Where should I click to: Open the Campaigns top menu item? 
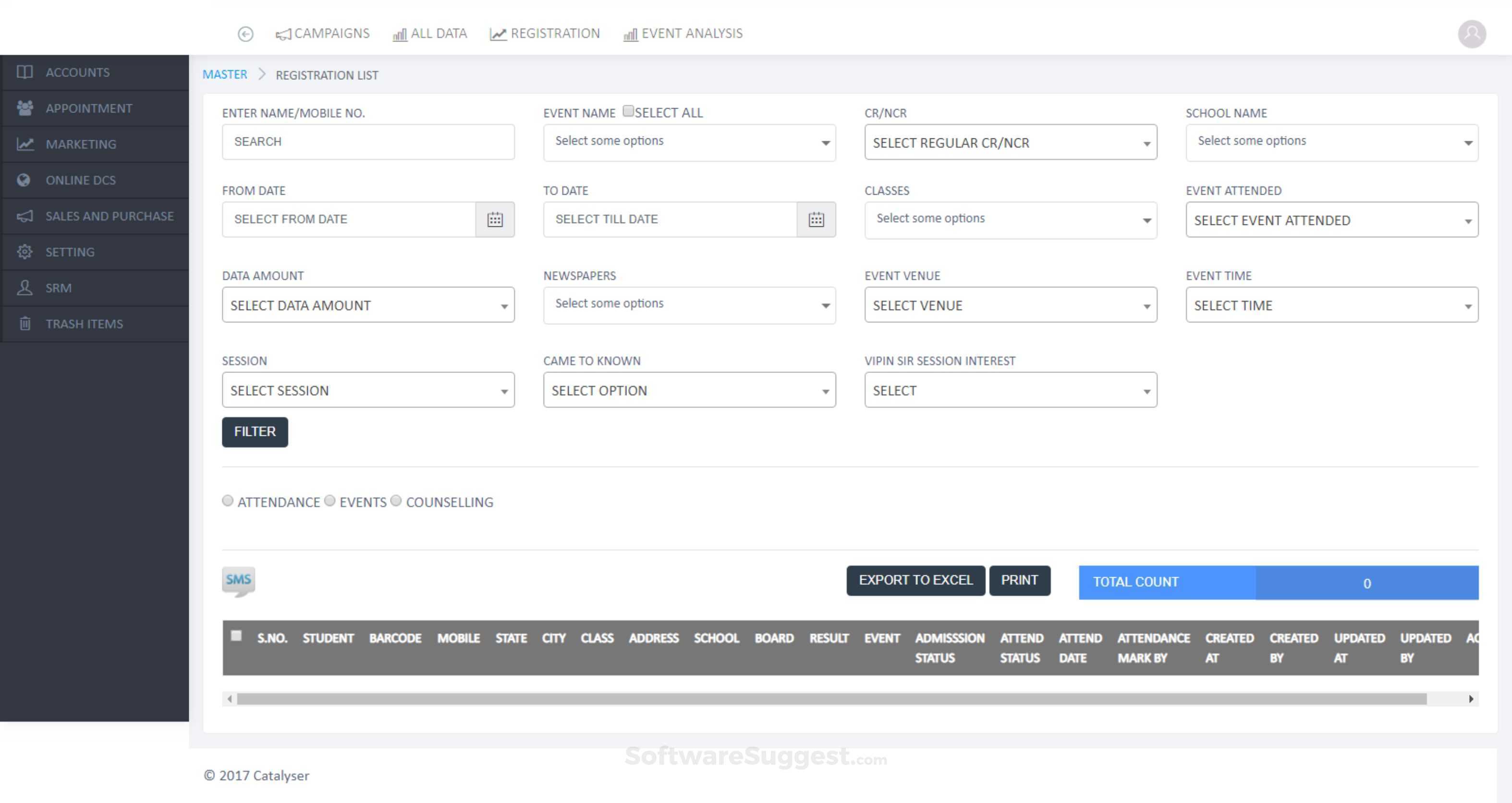tap(323, 34)
